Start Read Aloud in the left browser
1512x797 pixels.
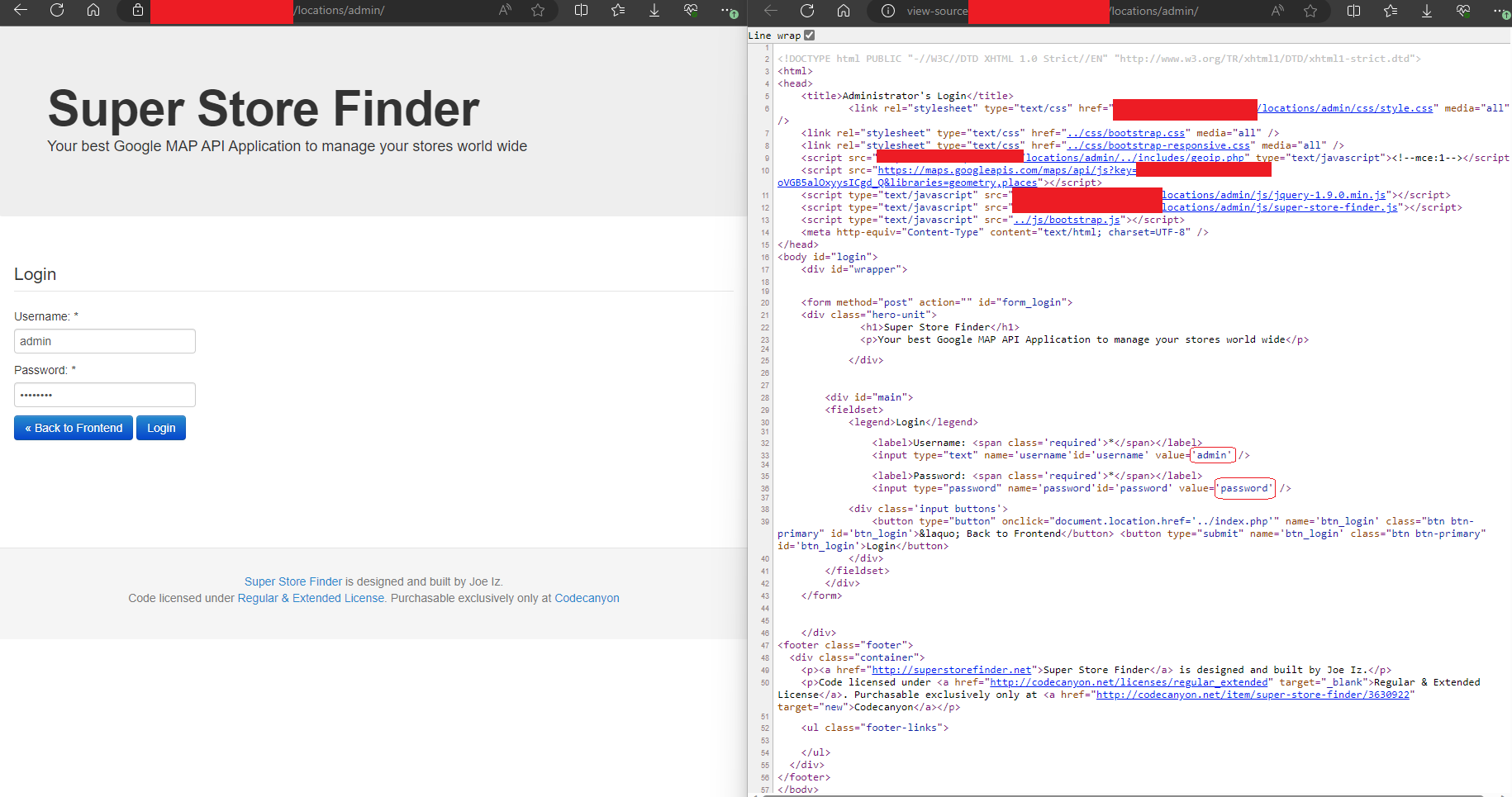[x=505, y=10]
